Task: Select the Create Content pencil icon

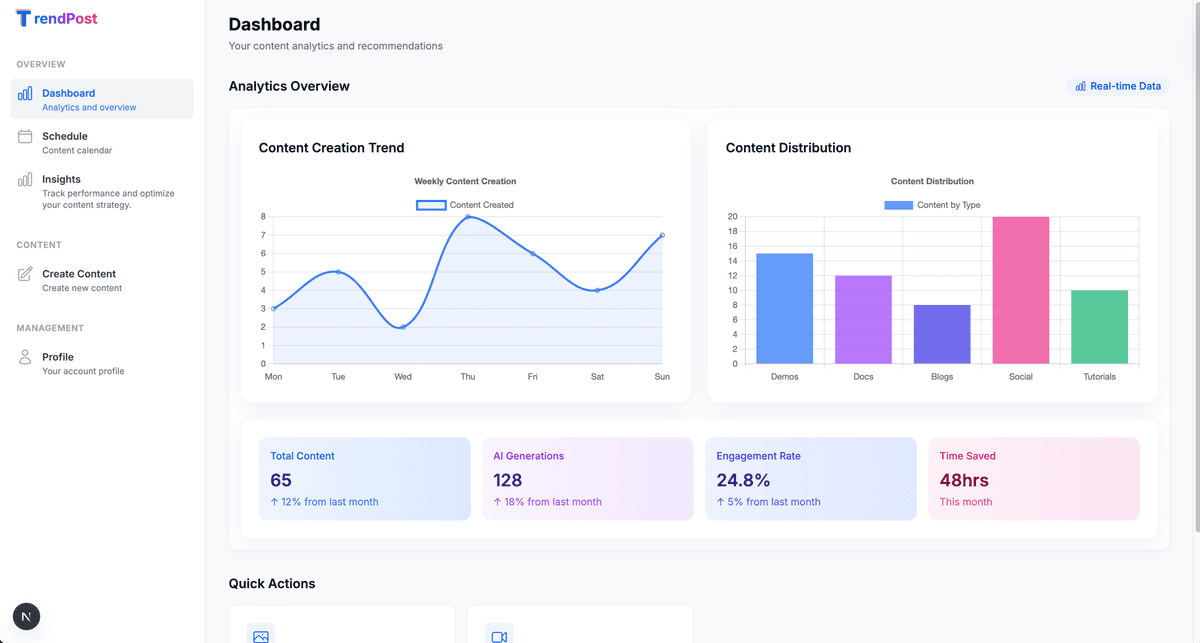Action: point(24,272)
